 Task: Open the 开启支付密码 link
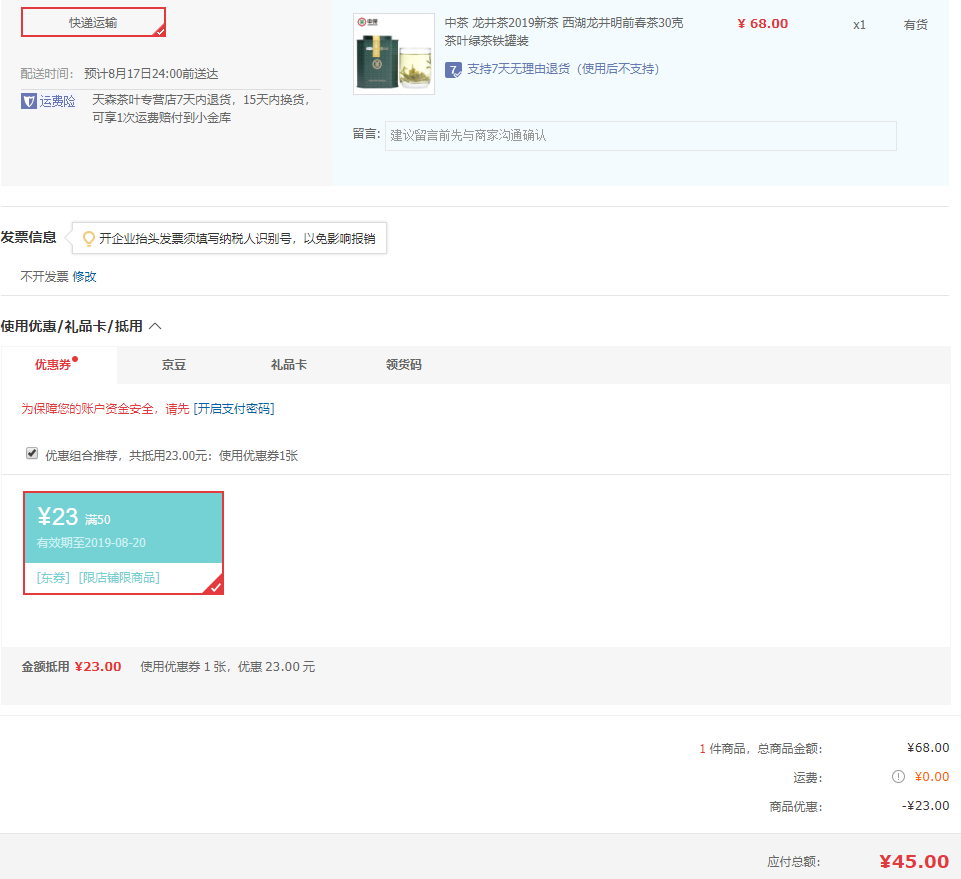pos(234,409)
